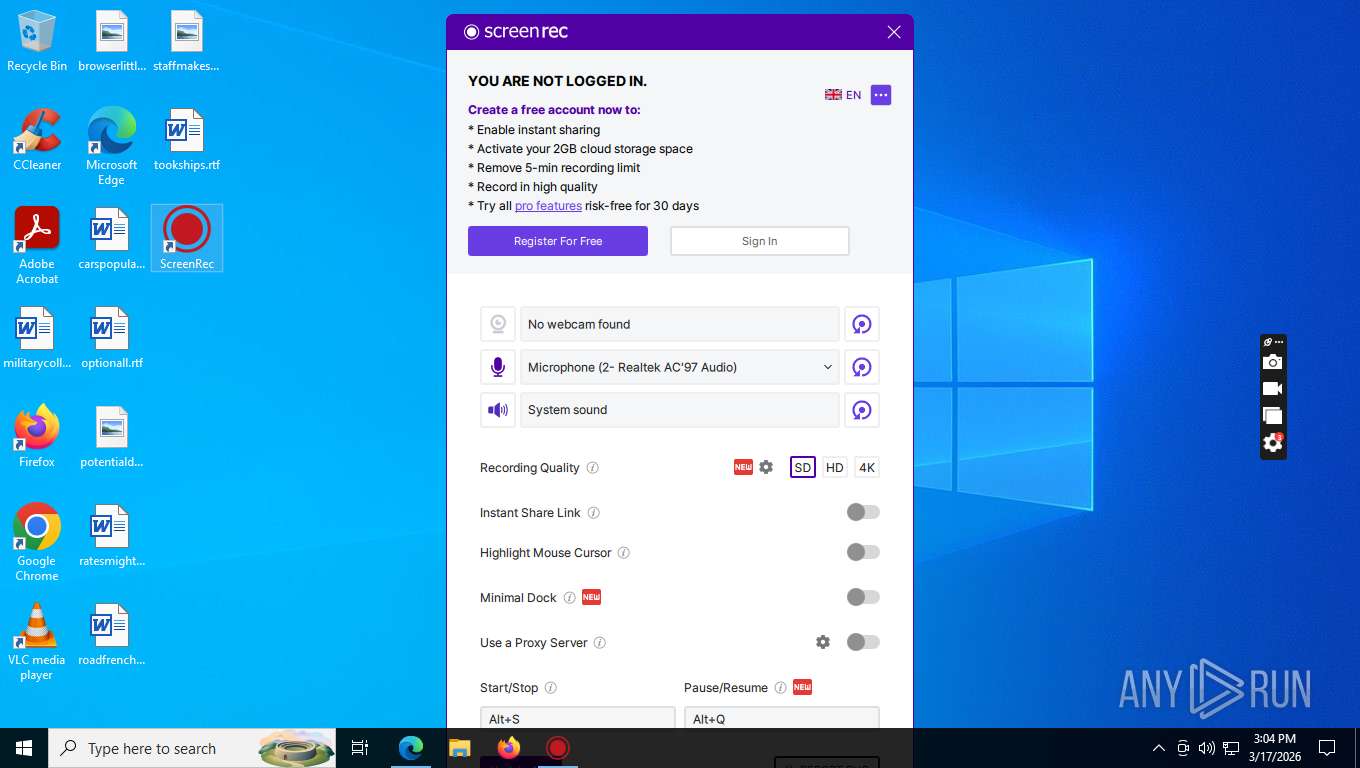The width and height of the screenshot is (1360, 768).
Task: Refresh the system sound device
Action: [862, 410]
